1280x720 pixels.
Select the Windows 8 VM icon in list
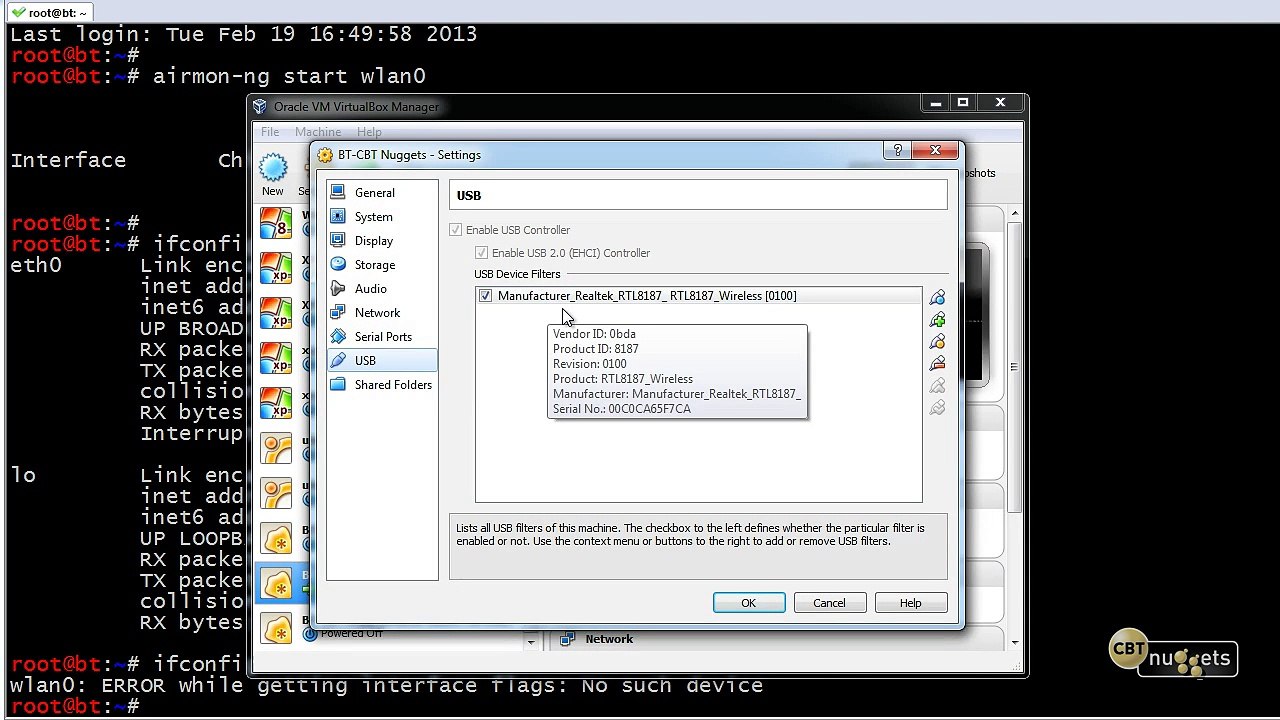(276, 222)
